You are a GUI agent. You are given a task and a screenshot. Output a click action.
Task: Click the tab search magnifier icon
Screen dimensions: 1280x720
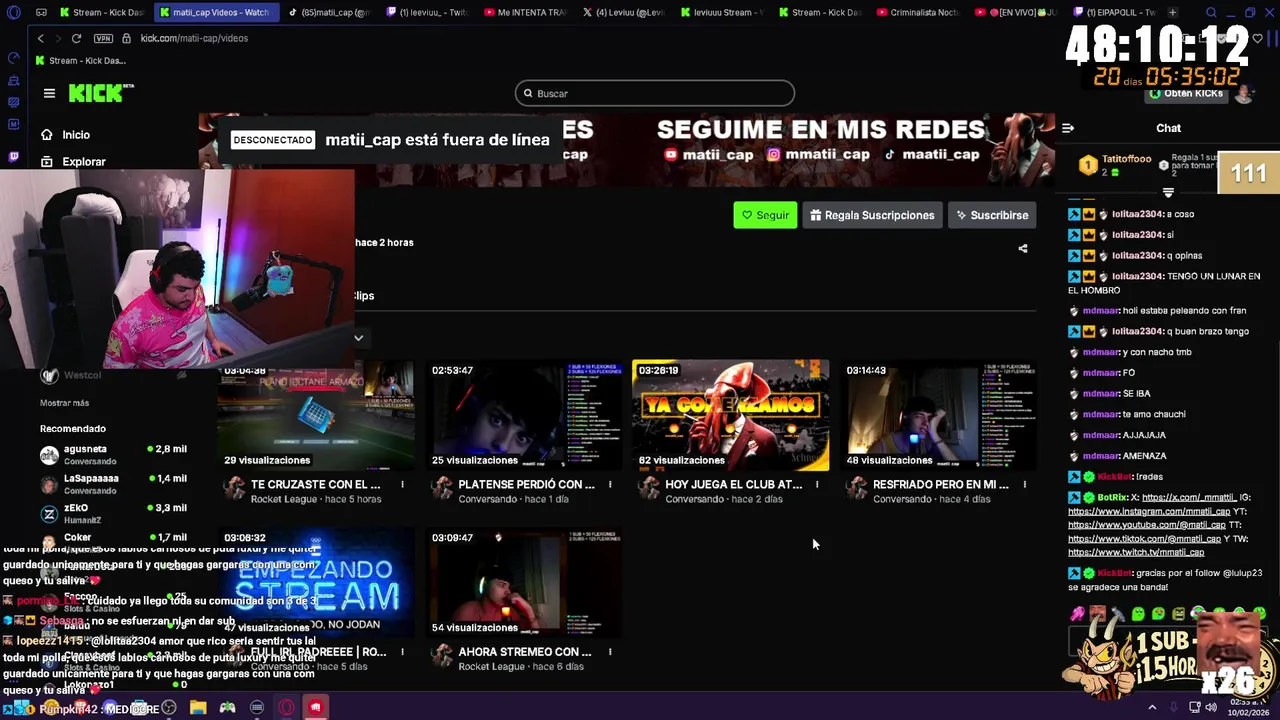click(1211, 12)
